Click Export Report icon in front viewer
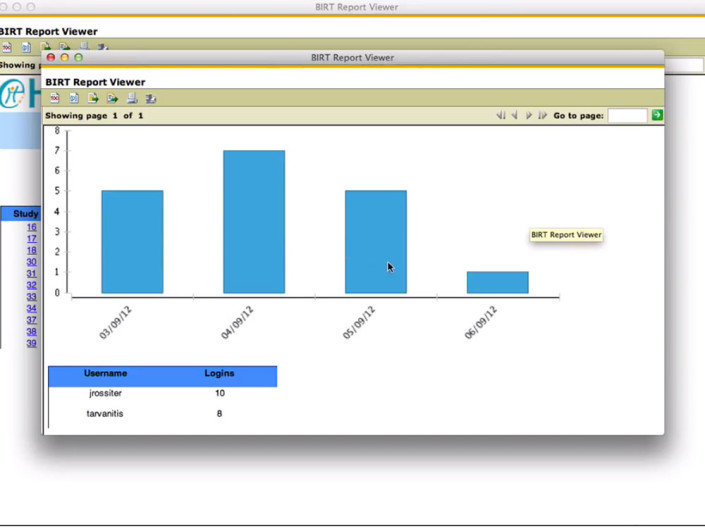This screenshot has height=528, width=705. tap(112, 98)
